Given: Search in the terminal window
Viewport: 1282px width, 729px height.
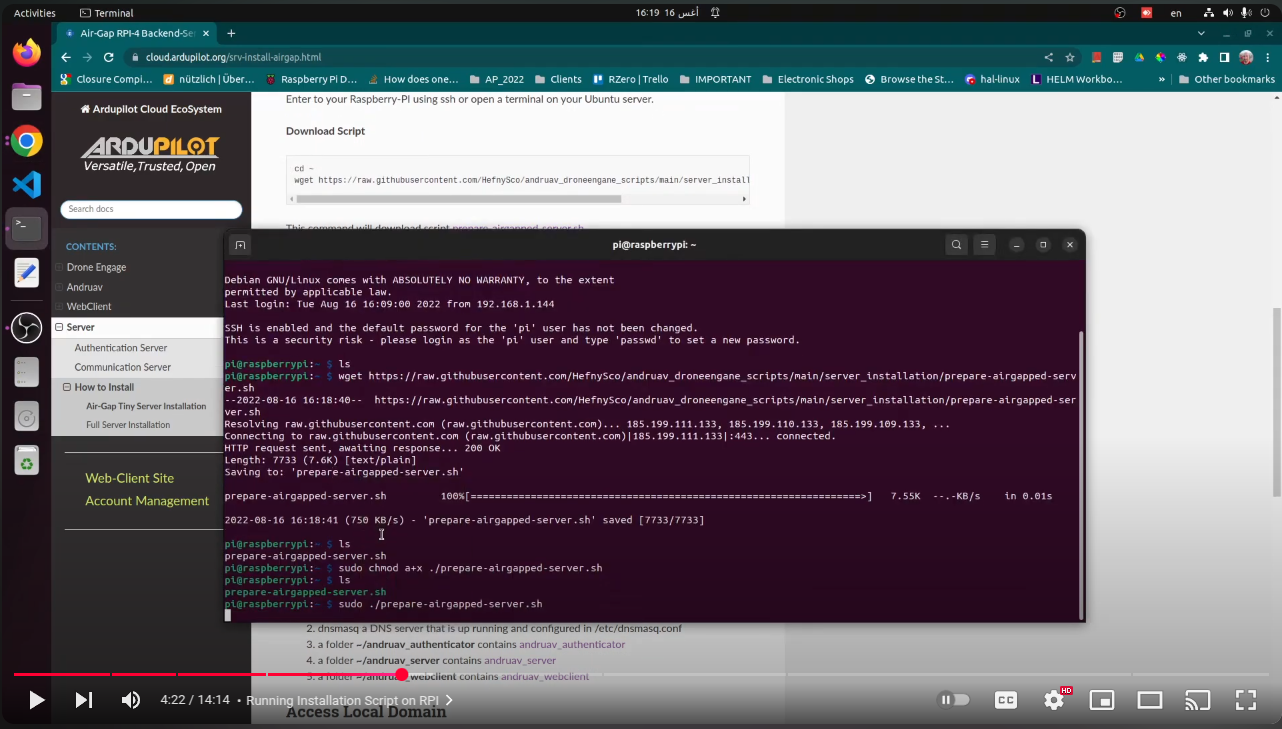Looking at the screenshot, I should tap(957, 245).
